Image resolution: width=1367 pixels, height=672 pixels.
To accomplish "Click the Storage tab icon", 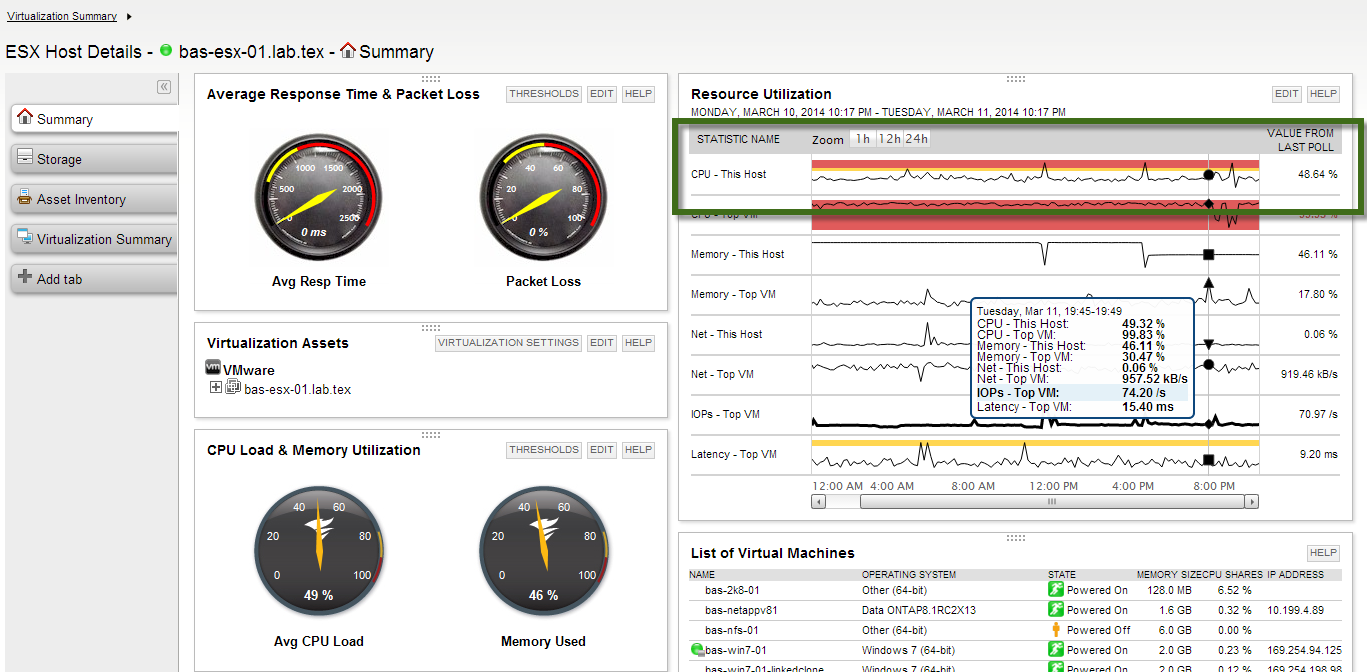I will 25,158.
